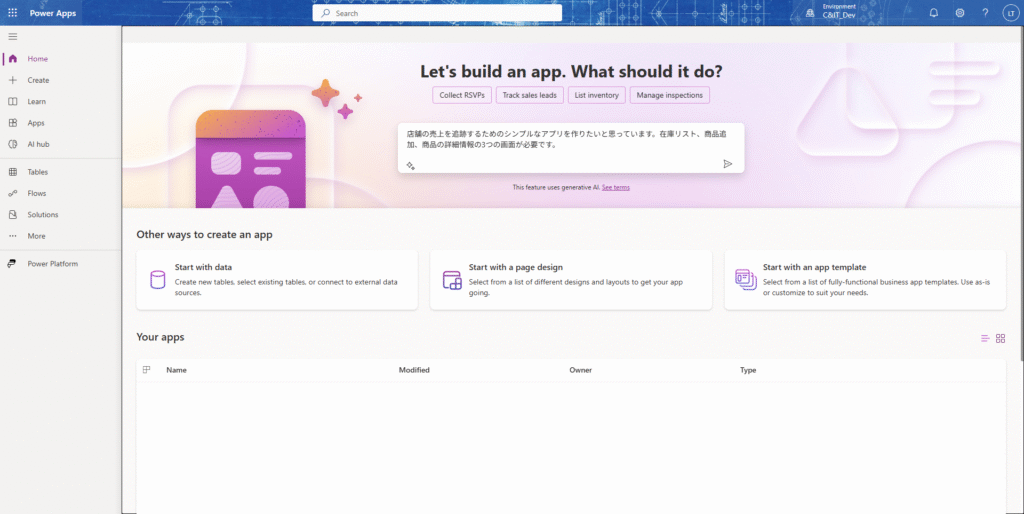Sort apps by the Modified column
Screen dimensions: 1024x514
click(x=414, y=370)
